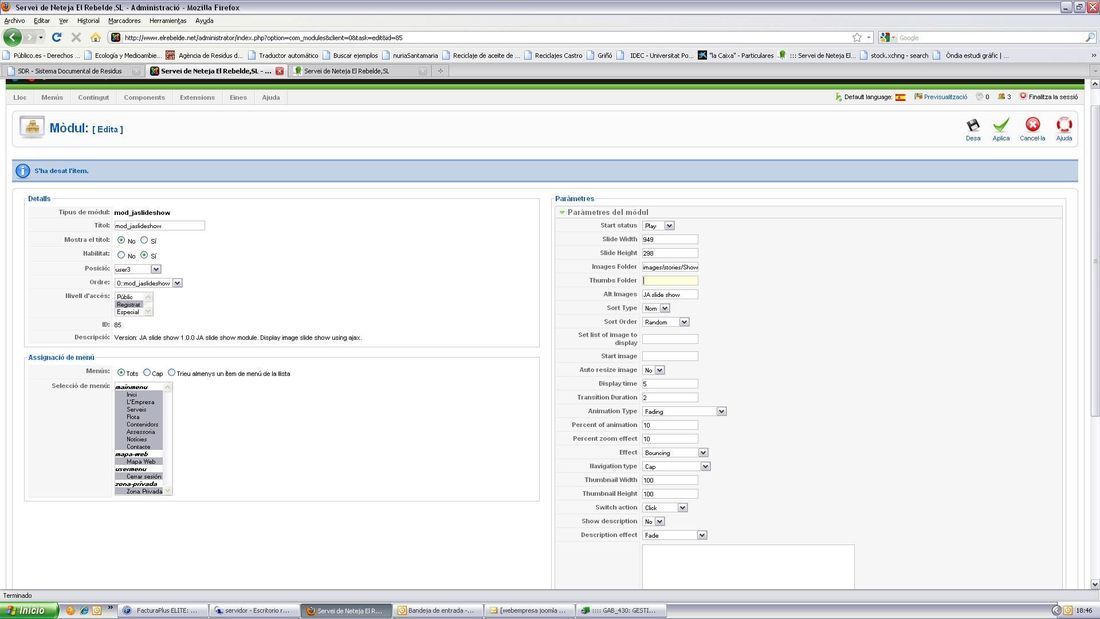Click the Display time input field

click(670, 384)
